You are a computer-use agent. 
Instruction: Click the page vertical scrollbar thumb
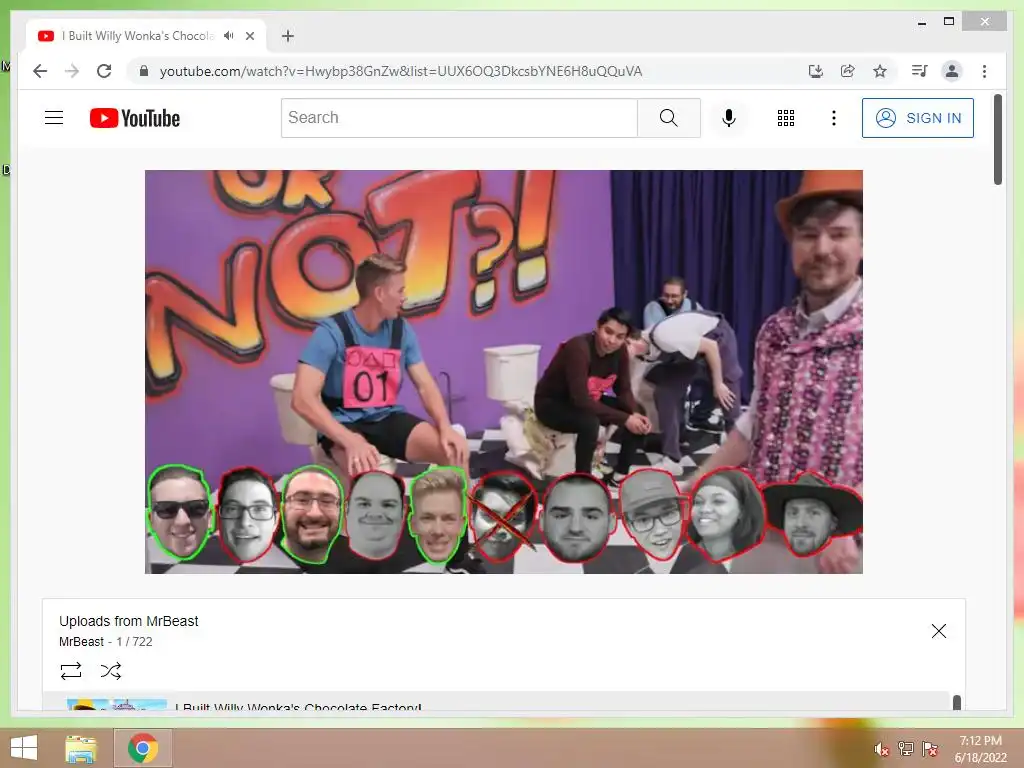[x=998, y=140]
